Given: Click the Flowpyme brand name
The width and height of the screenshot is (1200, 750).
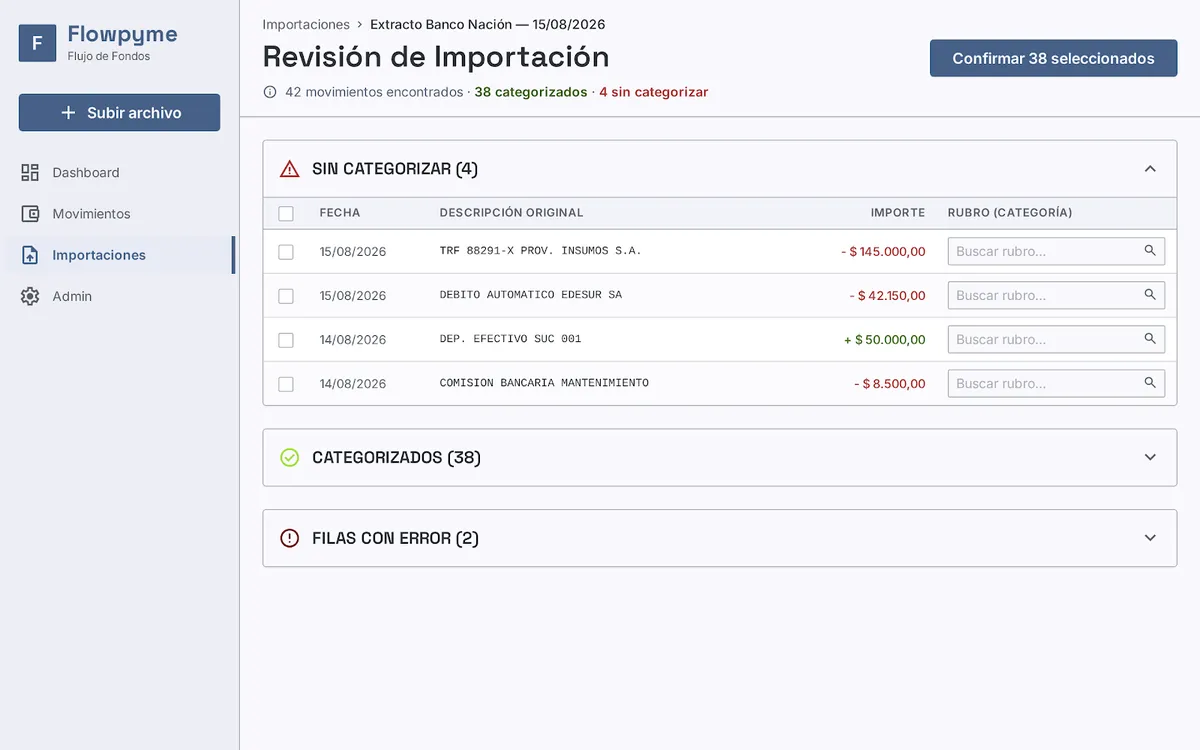Looking at the screenshot, I should [122, 34].
